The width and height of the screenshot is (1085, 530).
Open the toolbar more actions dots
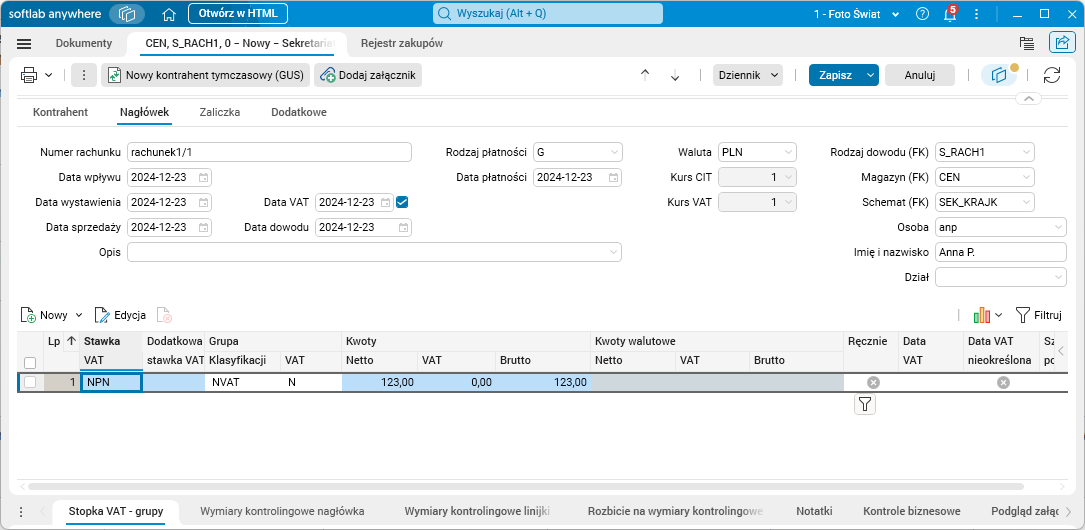pyautogui.click(x=84, y=75)
